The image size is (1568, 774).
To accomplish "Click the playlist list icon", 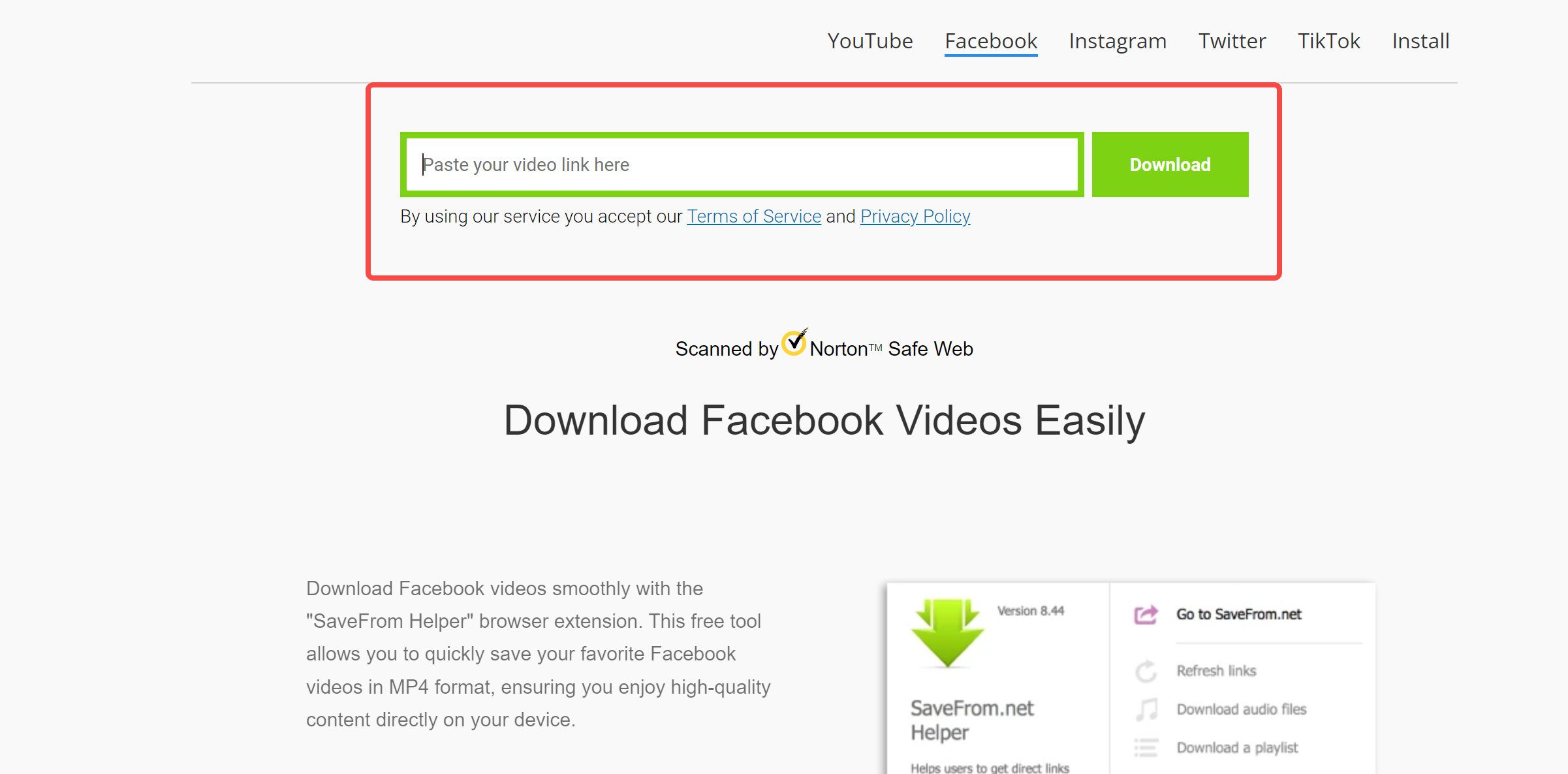I will [1146, 748].
